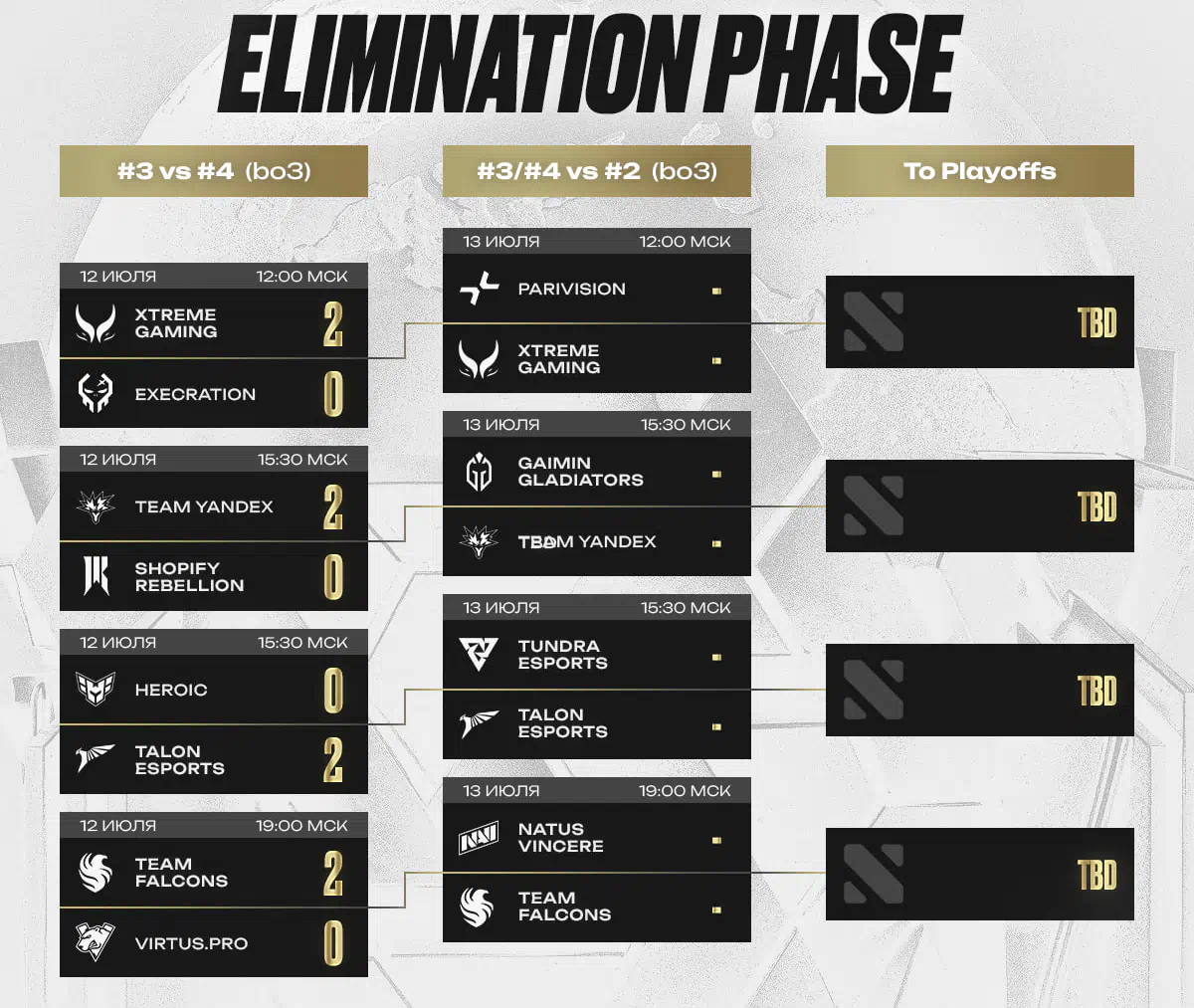Click 13 July 19:00 MSK match header
The height and width of the screenshot is (1008, 1194).
[x=597, y=791]
